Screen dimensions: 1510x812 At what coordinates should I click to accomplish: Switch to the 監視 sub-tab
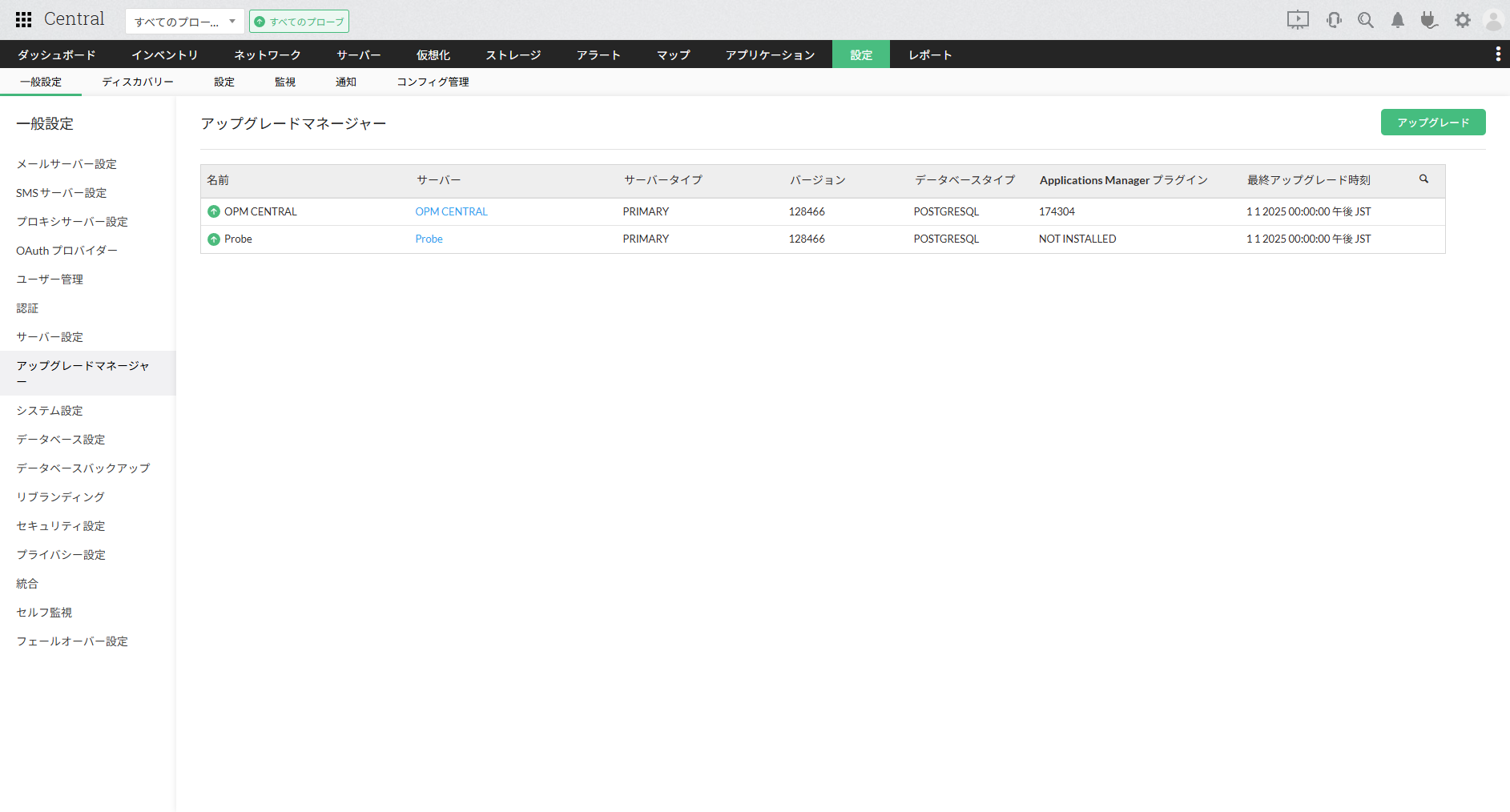285,82
